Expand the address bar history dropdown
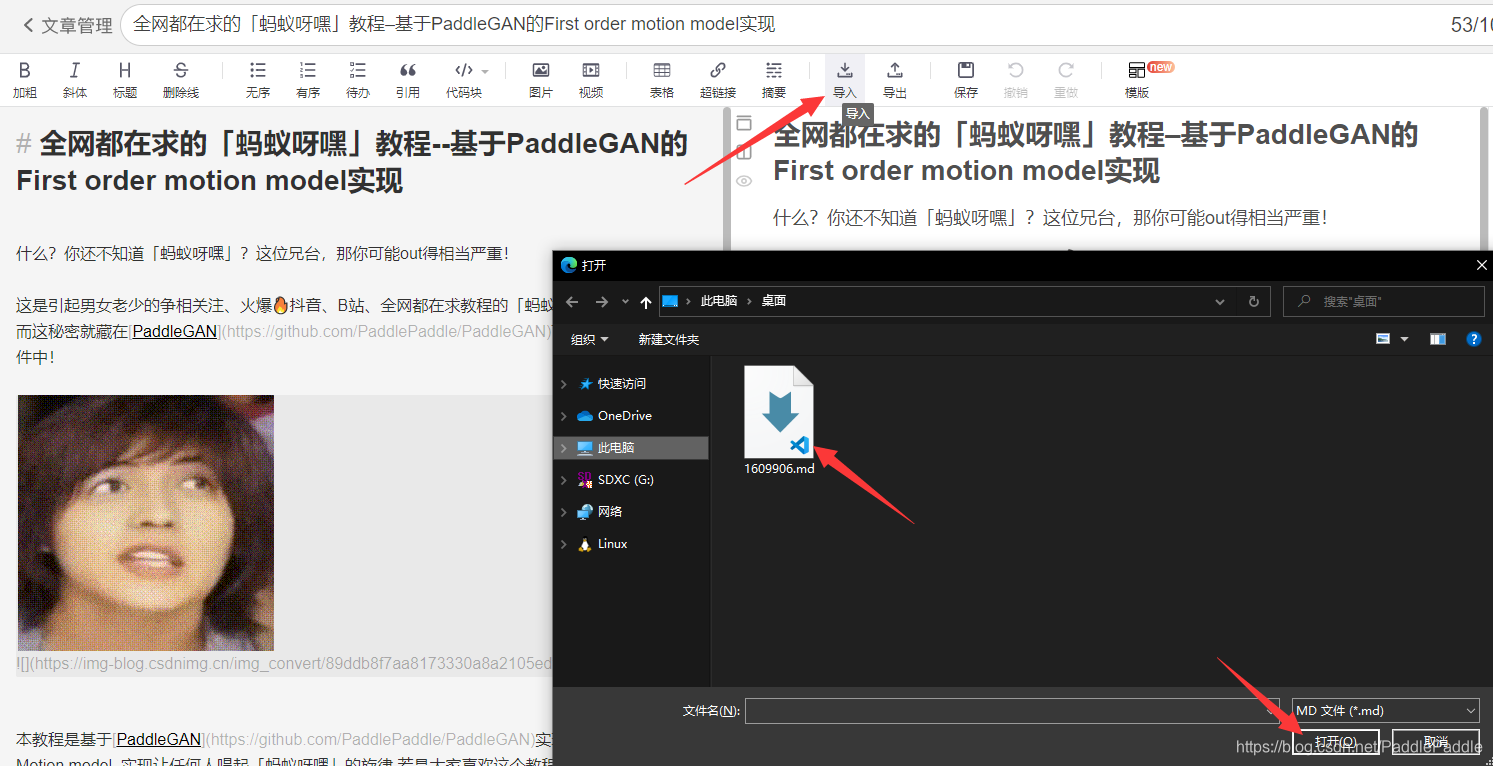This screenshot has width=1493, height=766. coord(1220,301)
